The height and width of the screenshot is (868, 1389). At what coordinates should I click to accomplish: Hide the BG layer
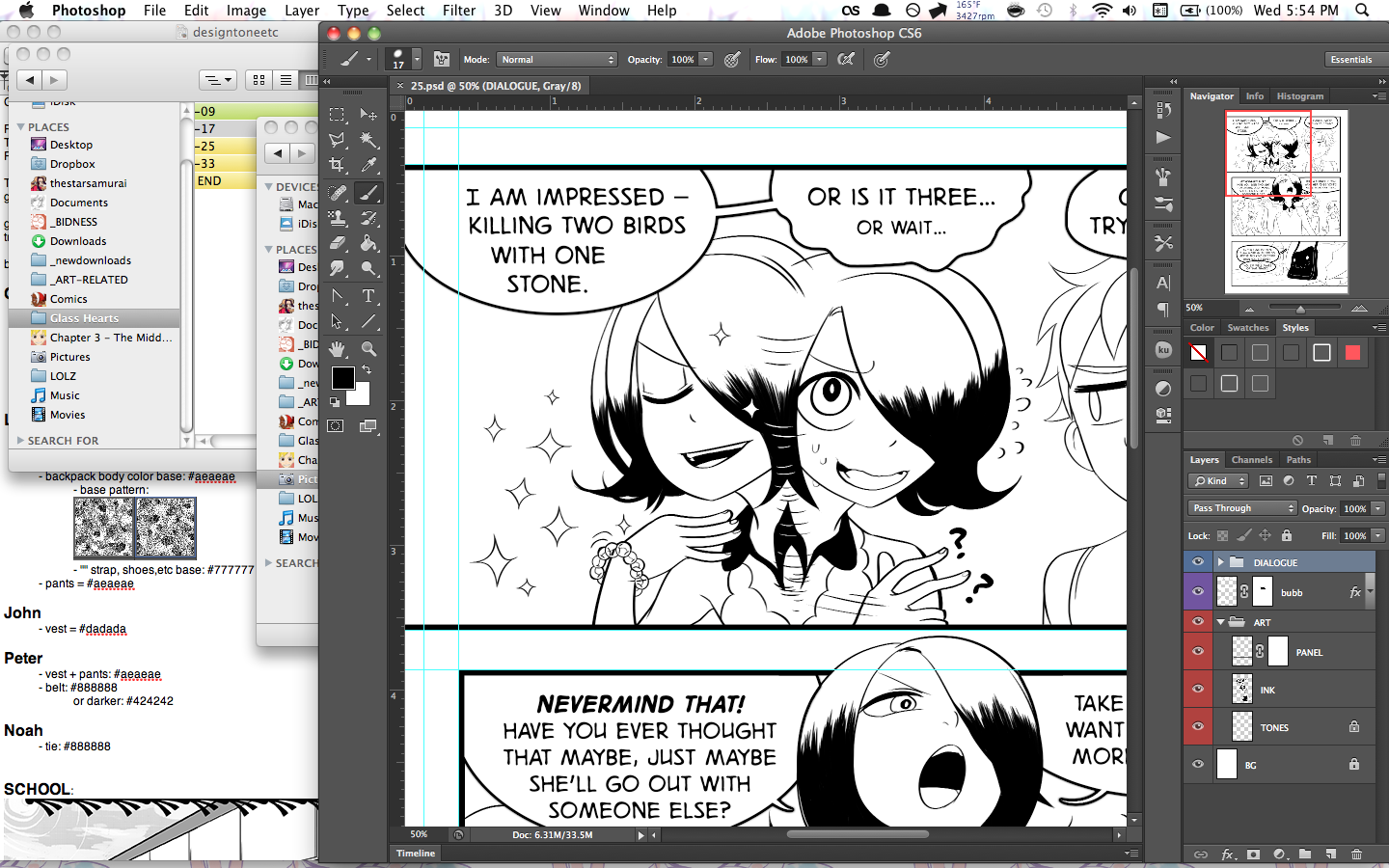coord(1198,765)
